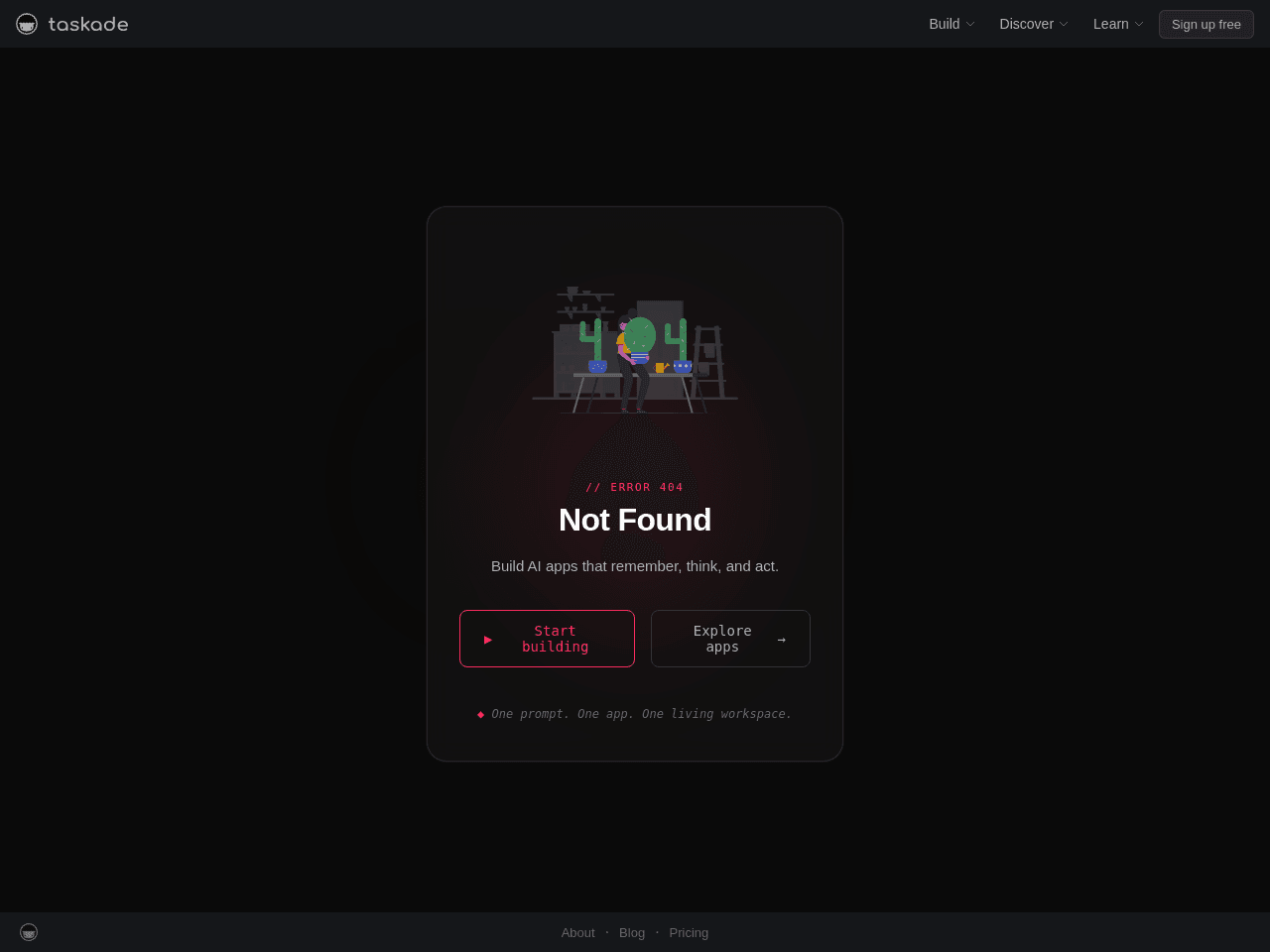Open the Pricing footer link

[x=689, y=932]
